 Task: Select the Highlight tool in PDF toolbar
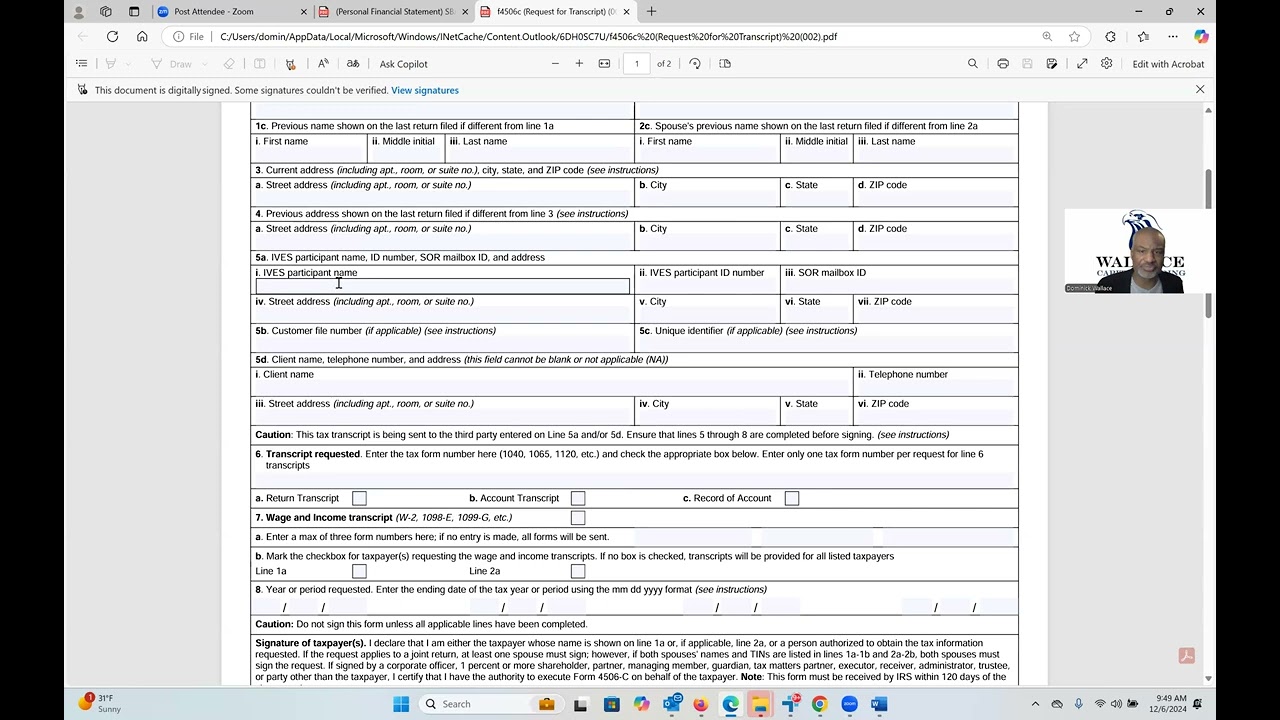tap(111, 64)
